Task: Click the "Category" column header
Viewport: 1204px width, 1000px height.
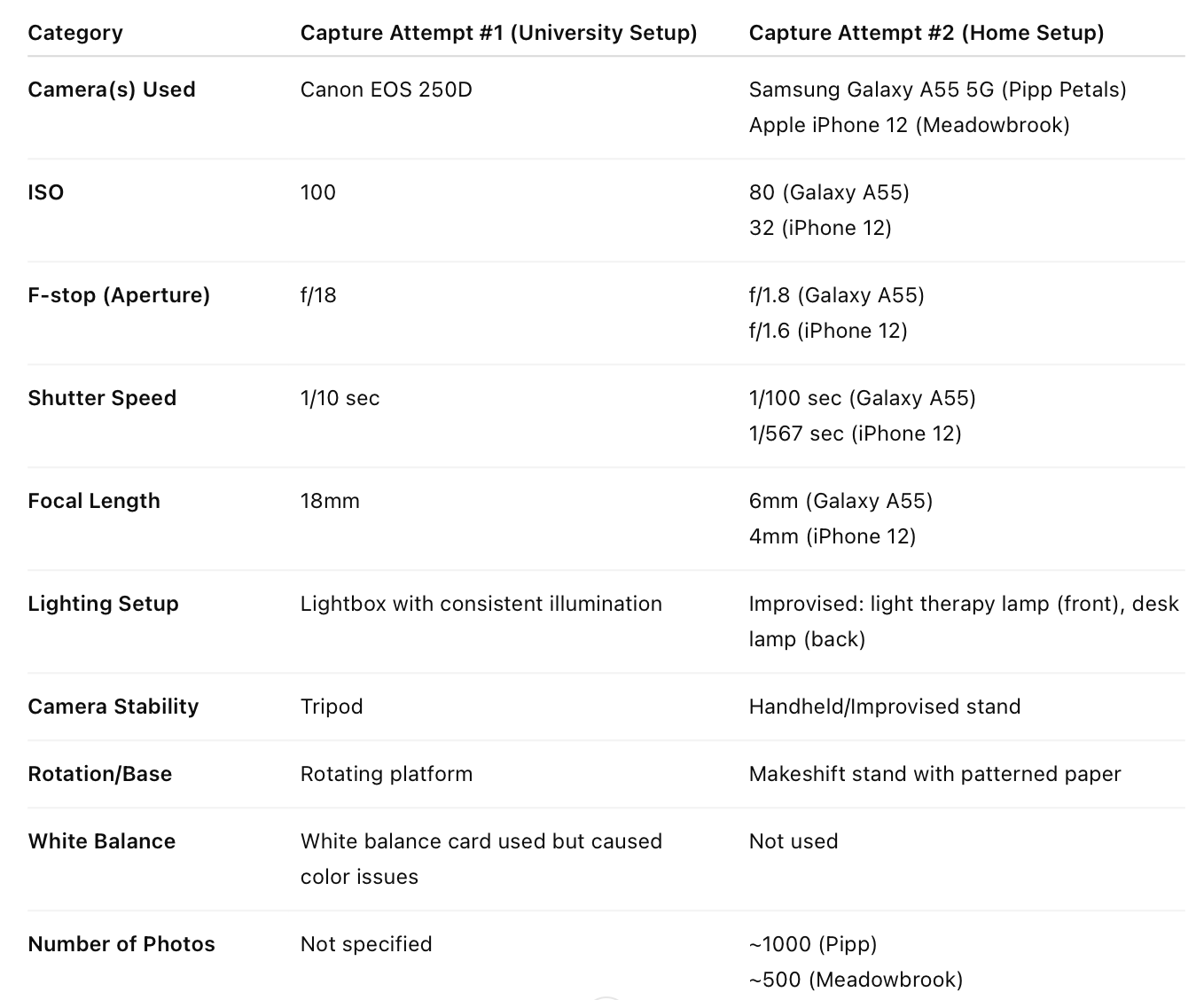Action: 75,33
